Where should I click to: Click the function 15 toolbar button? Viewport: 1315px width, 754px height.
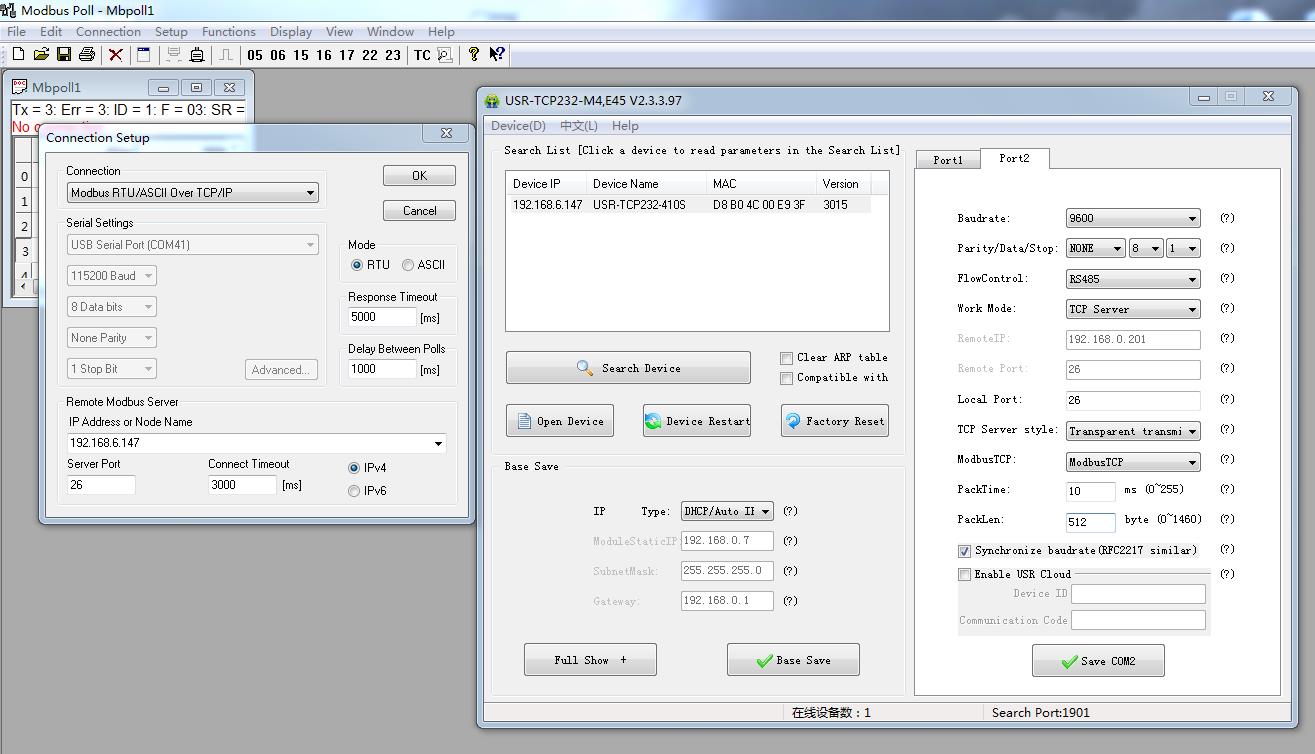click(301, 55)
